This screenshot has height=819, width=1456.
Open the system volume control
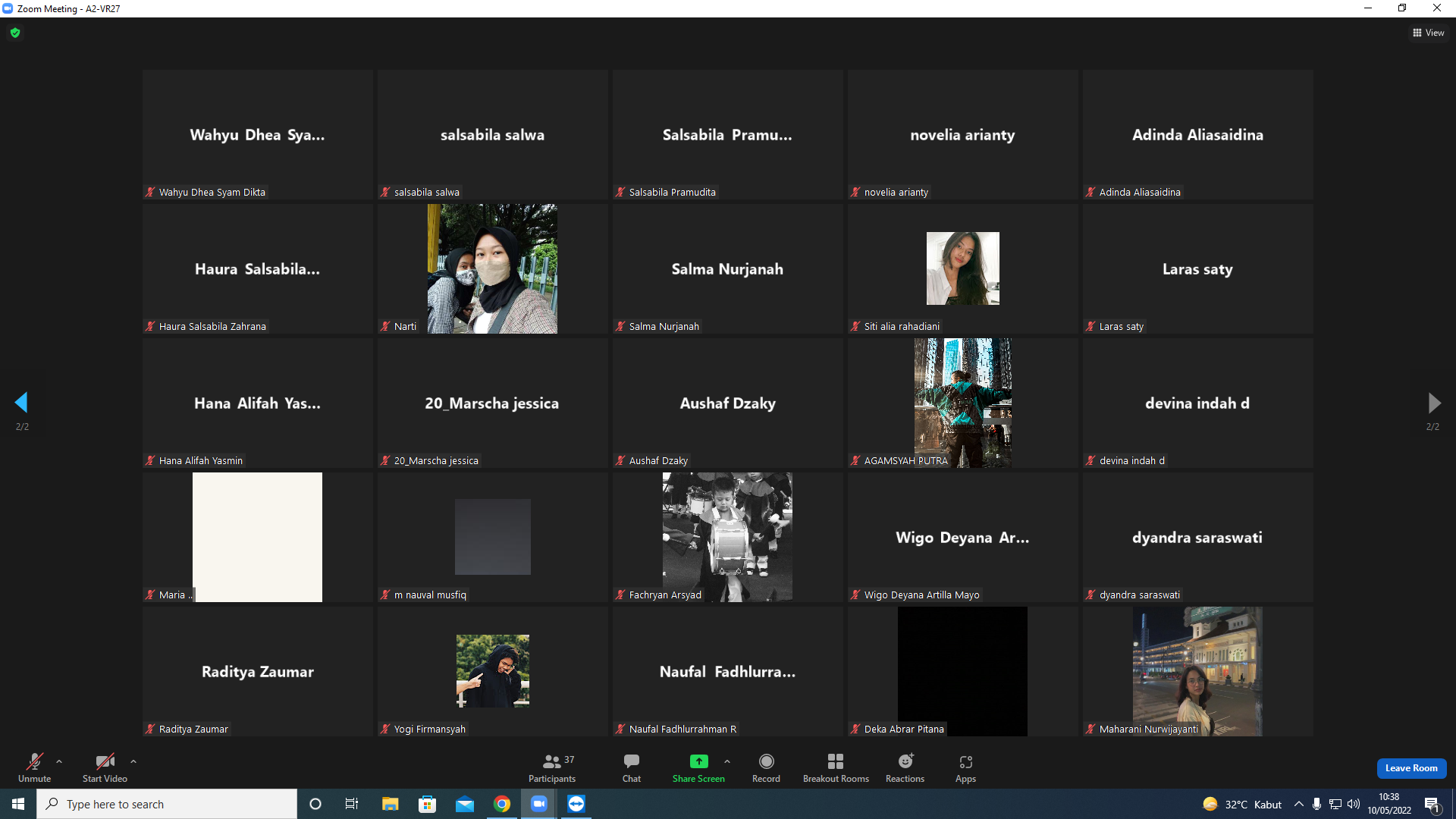[1354, 804]
